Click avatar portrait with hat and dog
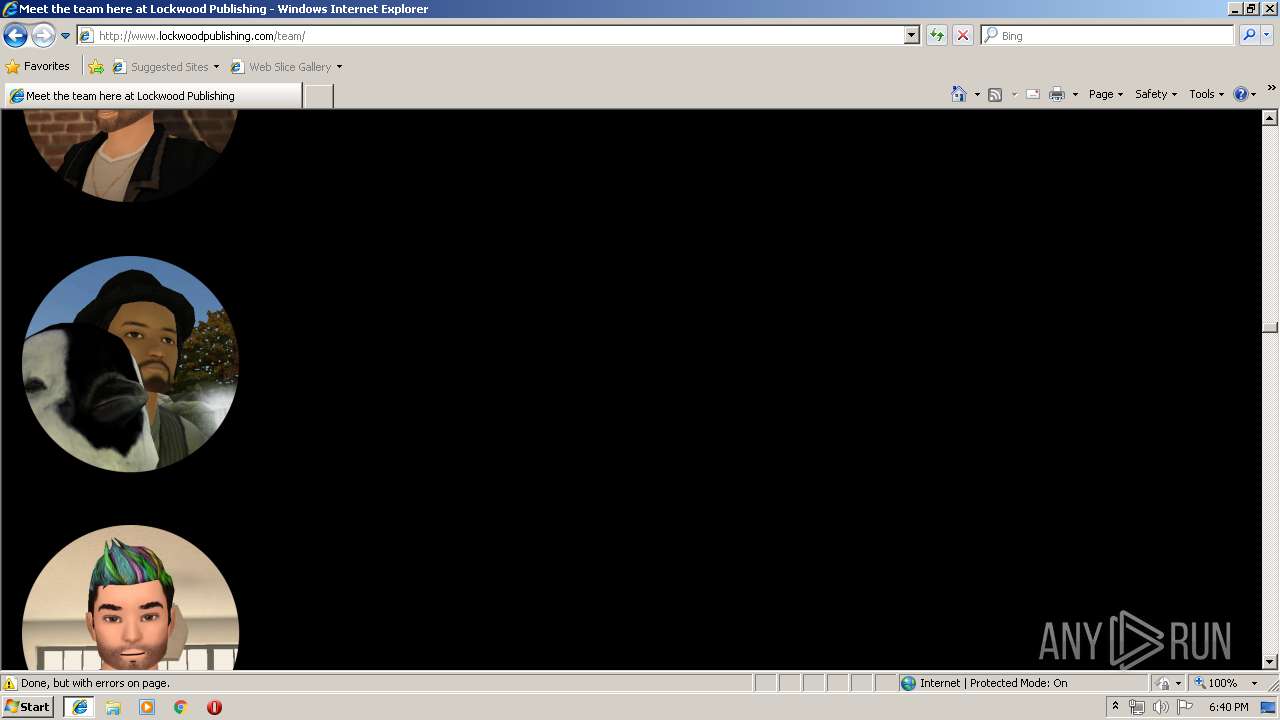 pyautogui.click(x=130, y=364)
